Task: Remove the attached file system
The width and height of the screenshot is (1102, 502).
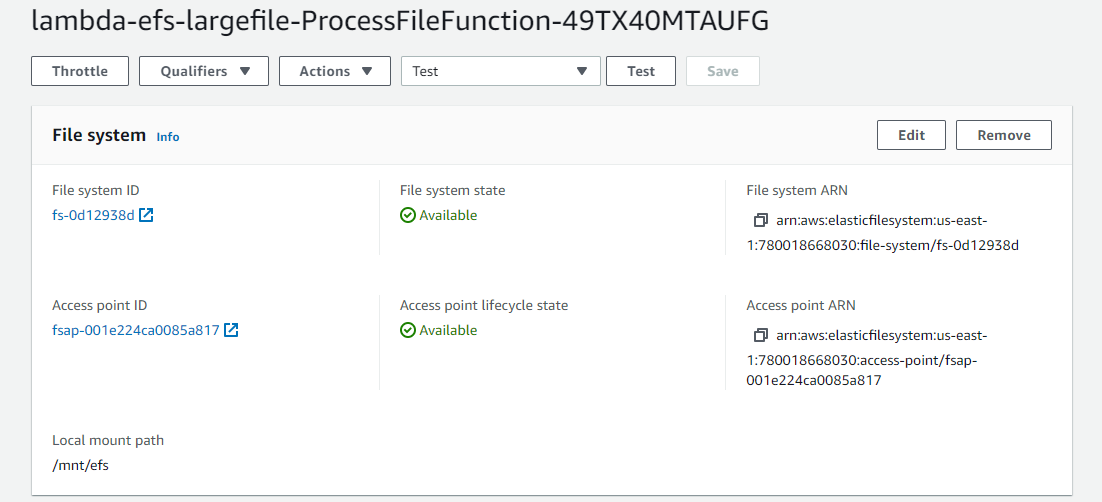Action: click(x=1003, y=135)
